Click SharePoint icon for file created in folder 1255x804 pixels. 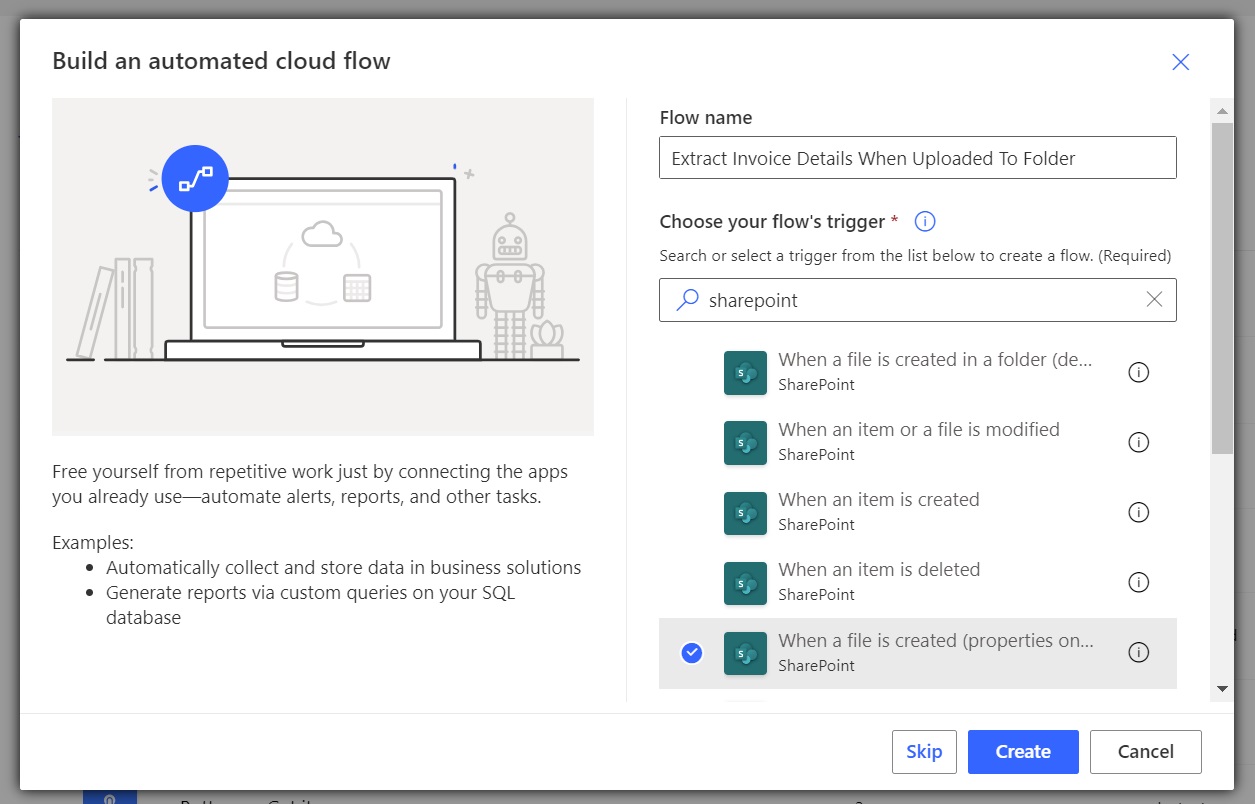pos(745,372)
